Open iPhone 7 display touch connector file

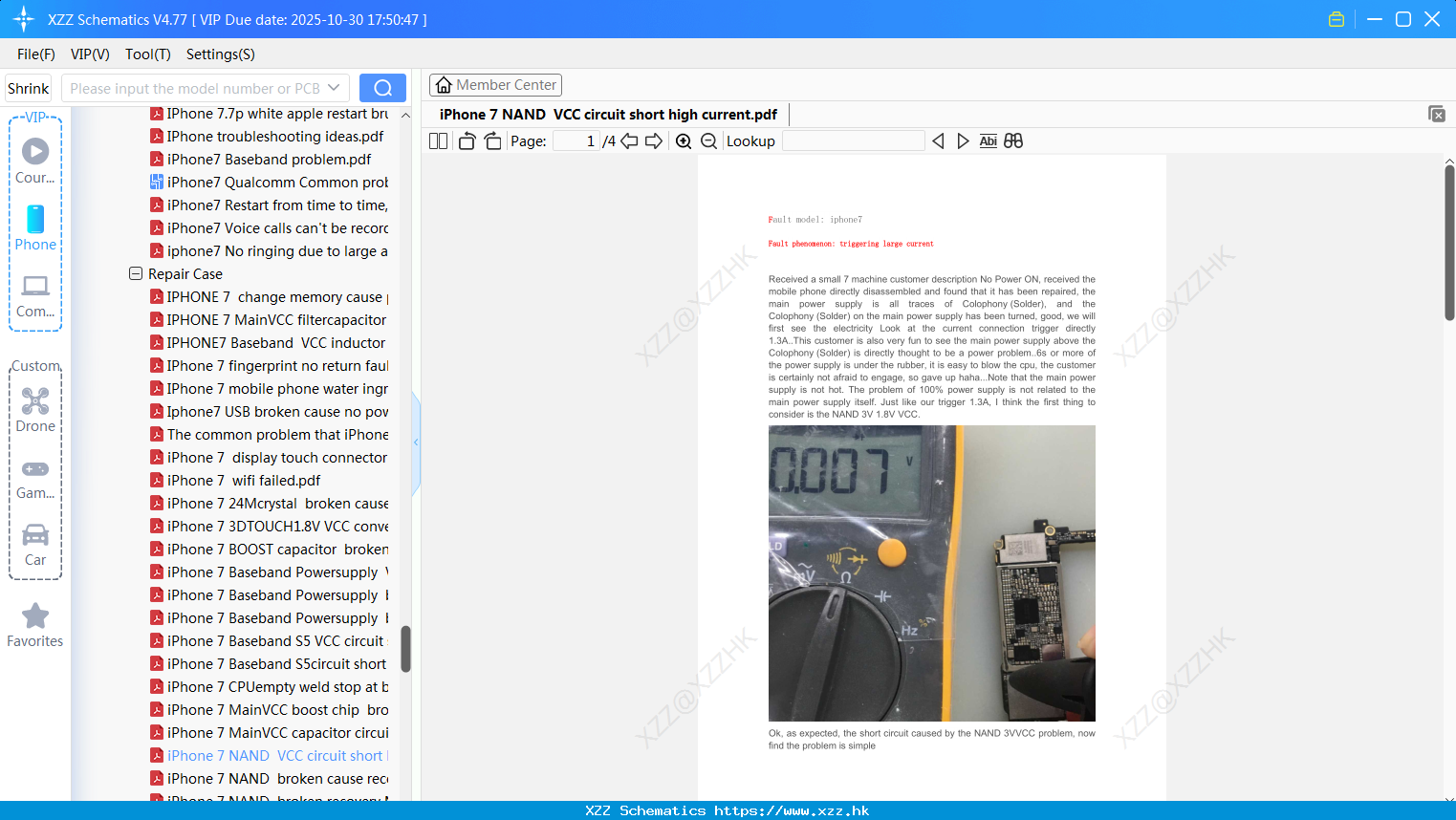click(x=269, y=458)
